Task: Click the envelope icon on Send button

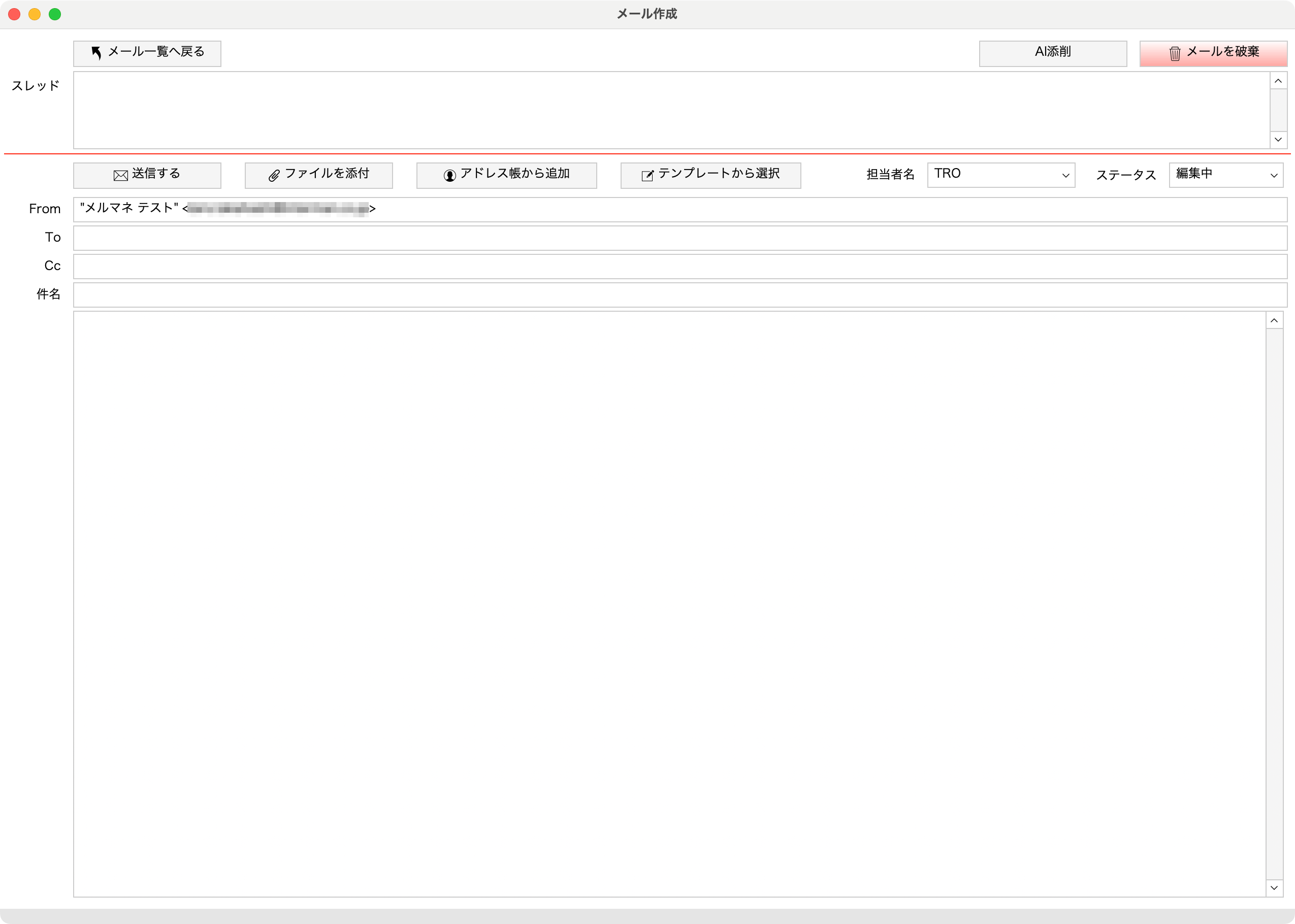Action: click(121, 176)
